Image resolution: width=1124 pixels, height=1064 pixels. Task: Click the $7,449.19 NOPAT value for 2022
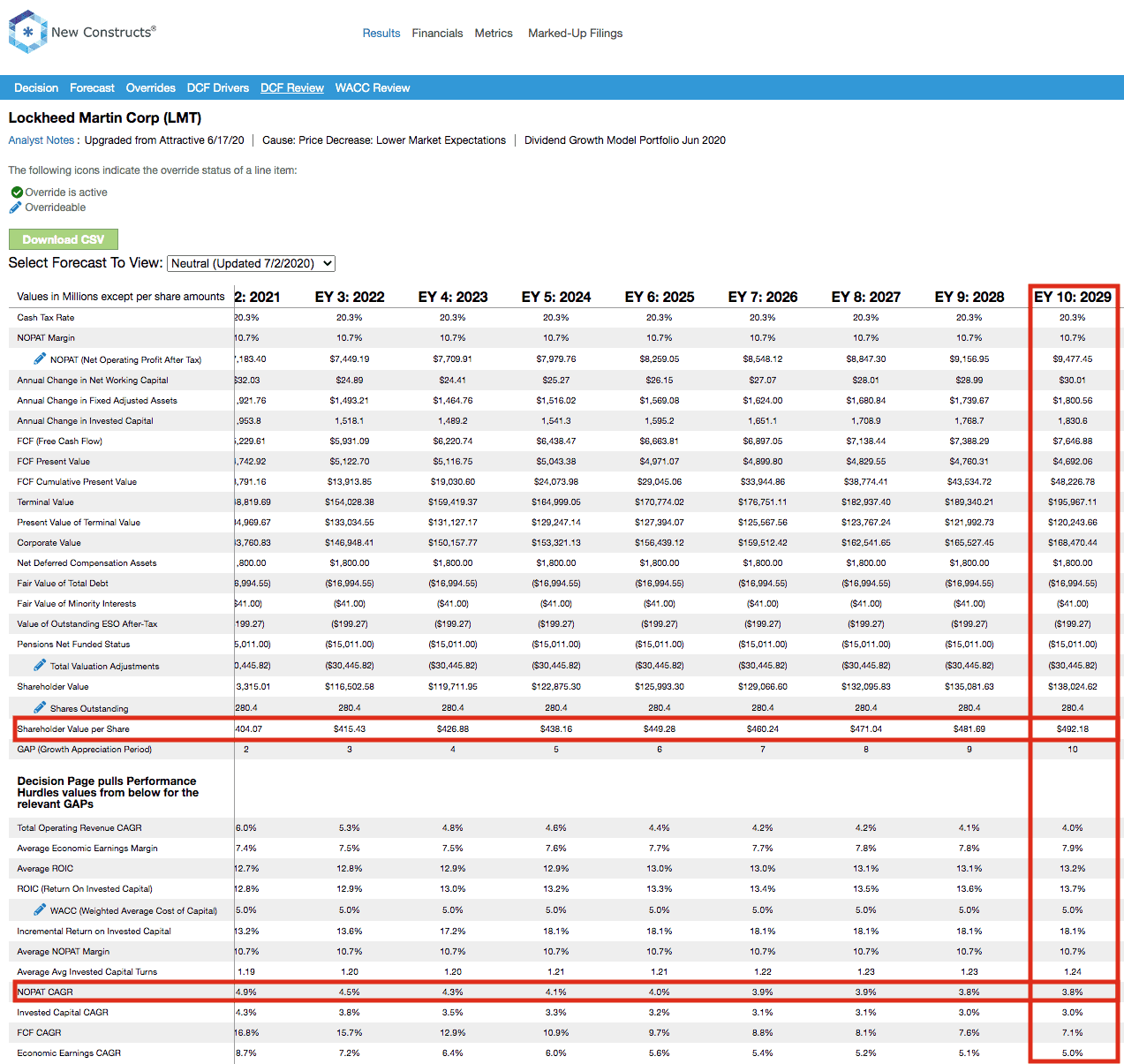pyautogui.click(x=350, y=359)
